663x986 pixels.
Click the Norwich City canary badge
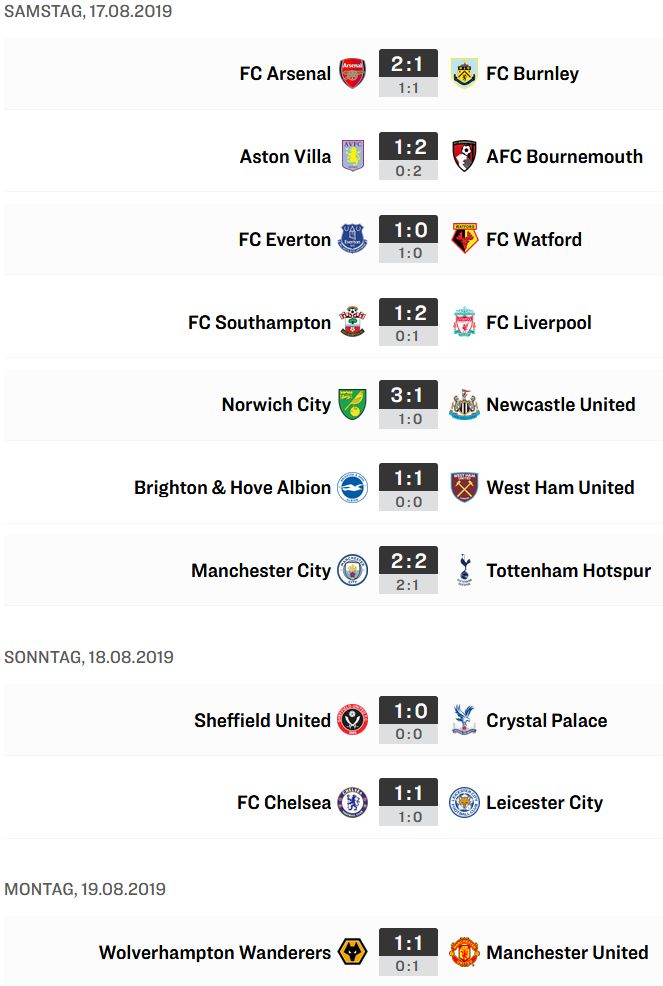[352, 404]
